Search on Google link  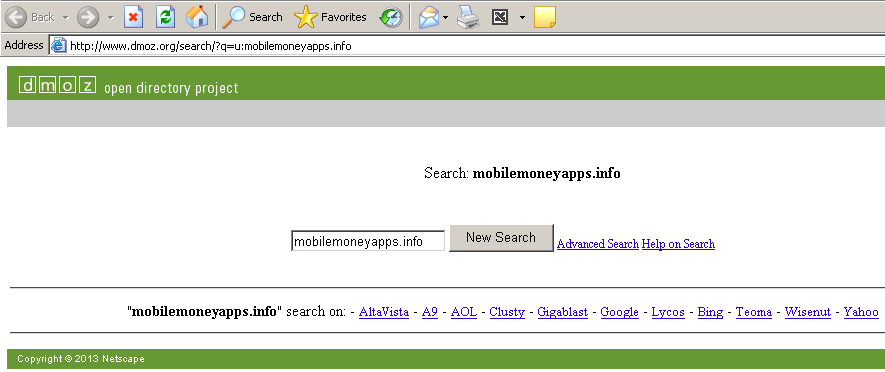pyautogui.click(x=619, y=312)
